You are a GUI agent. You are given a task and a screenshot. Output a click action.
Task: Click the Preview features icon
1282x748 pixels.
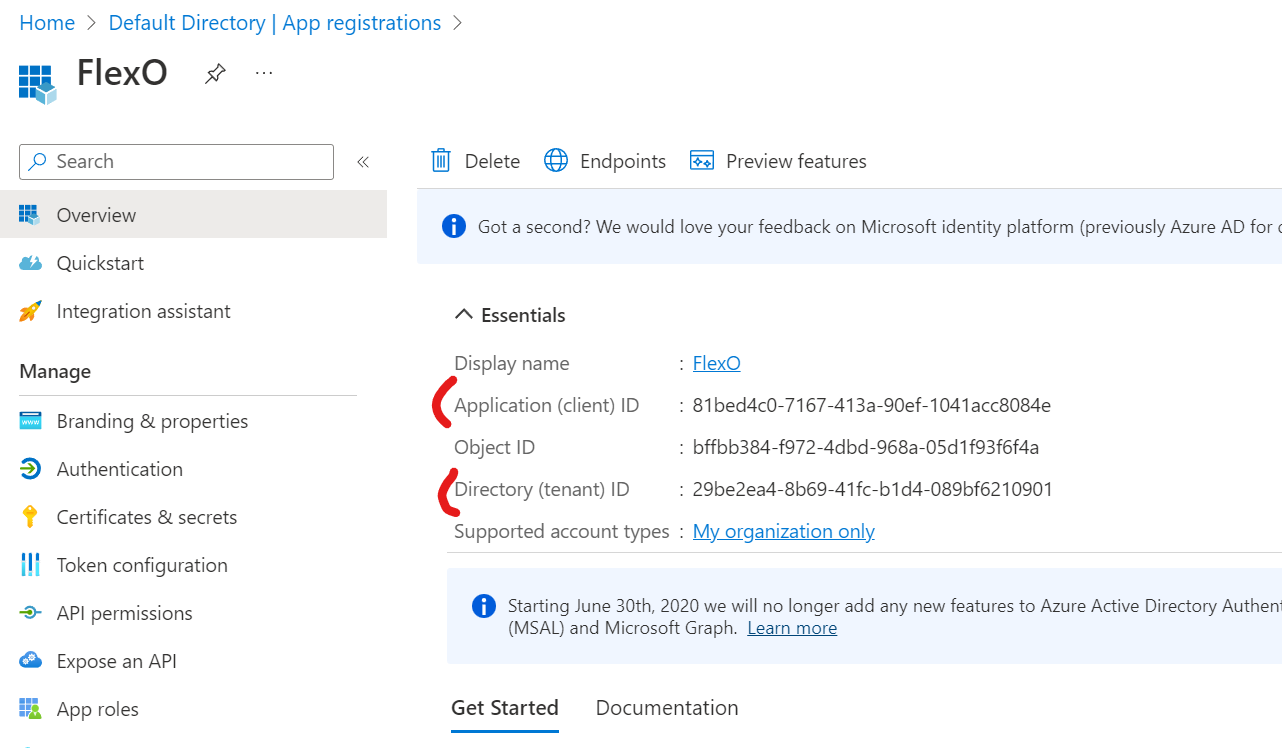point(702,161)
